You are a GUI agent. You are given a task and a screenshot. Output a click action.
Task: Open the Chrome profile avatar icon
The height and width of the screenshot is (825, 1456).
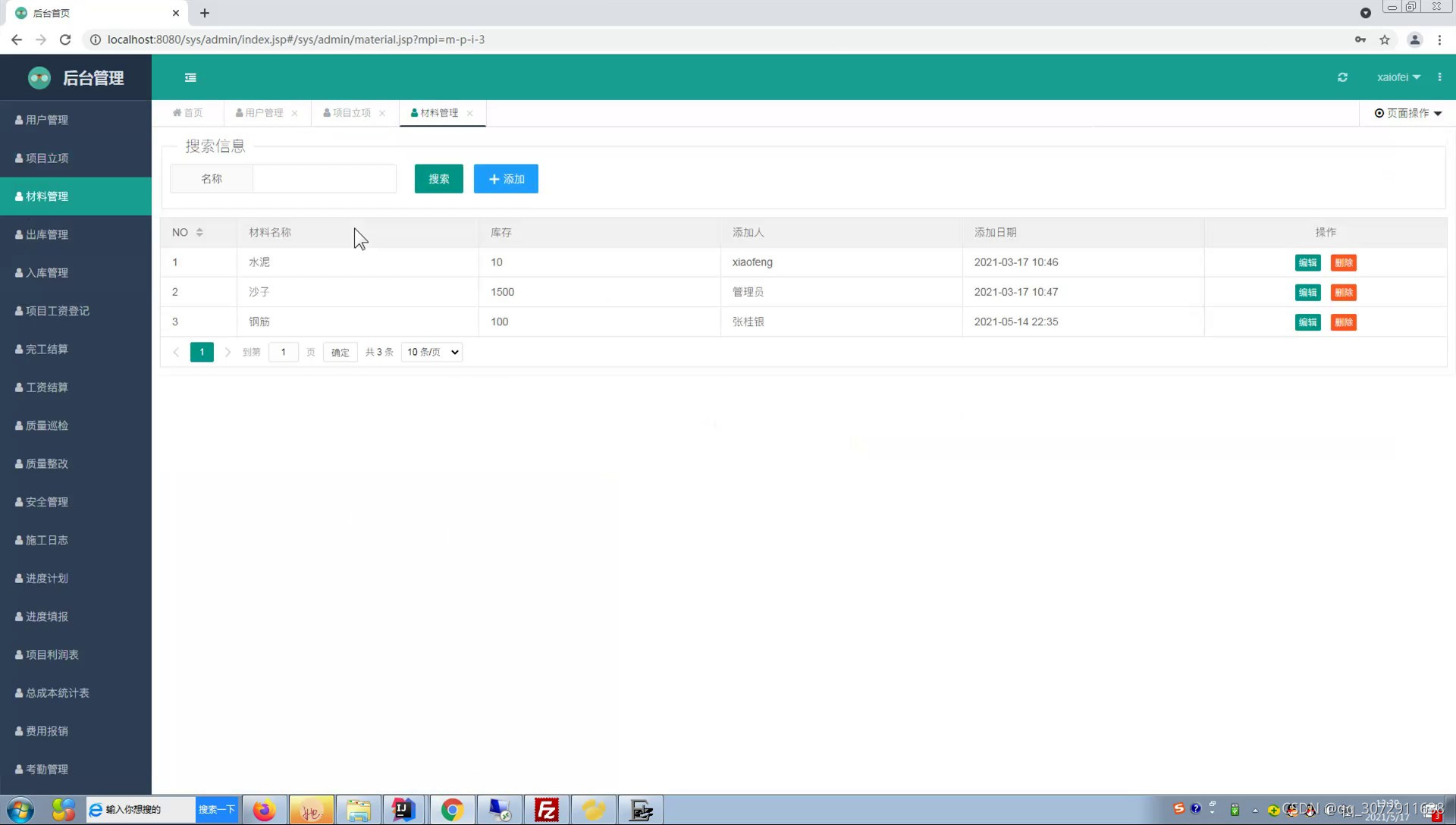(x=1414, y=39)
